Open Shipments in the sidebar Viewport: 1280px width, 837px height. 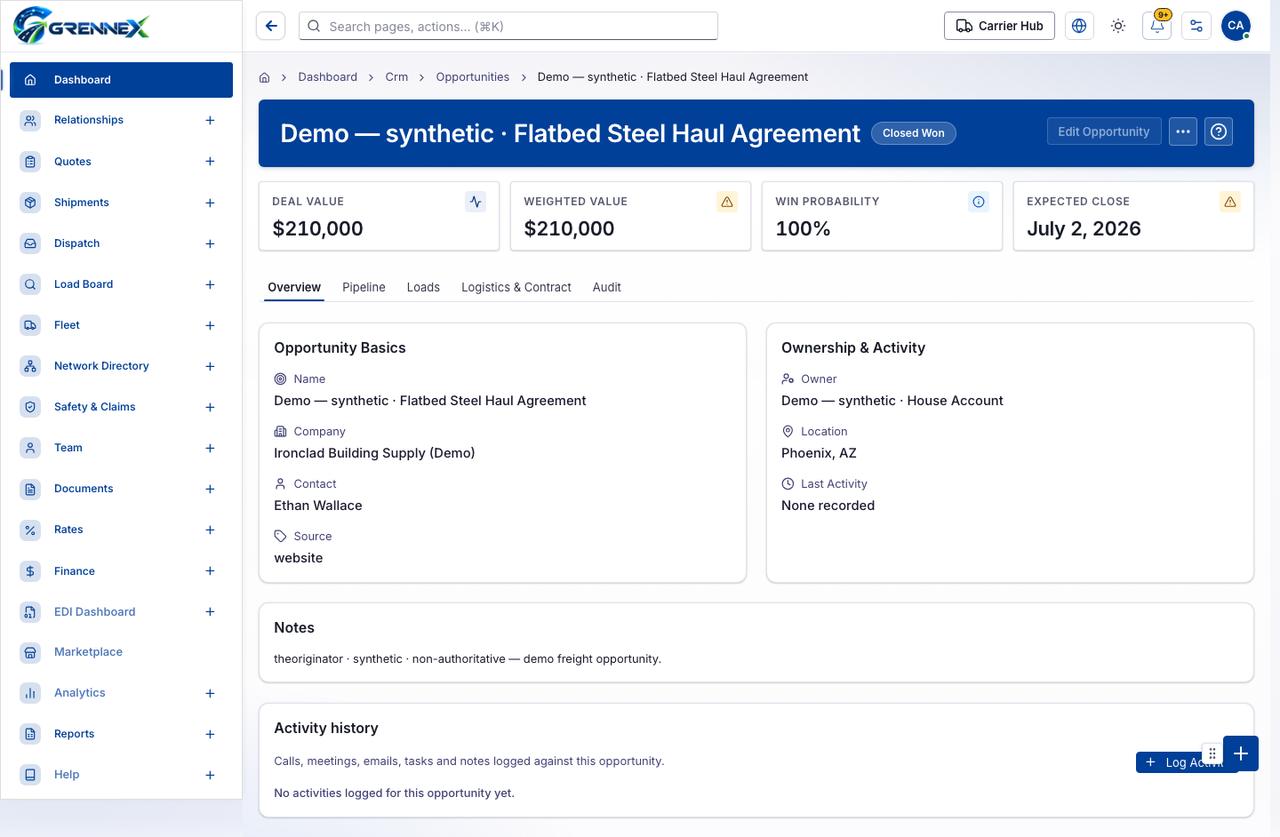coord(121,202)
